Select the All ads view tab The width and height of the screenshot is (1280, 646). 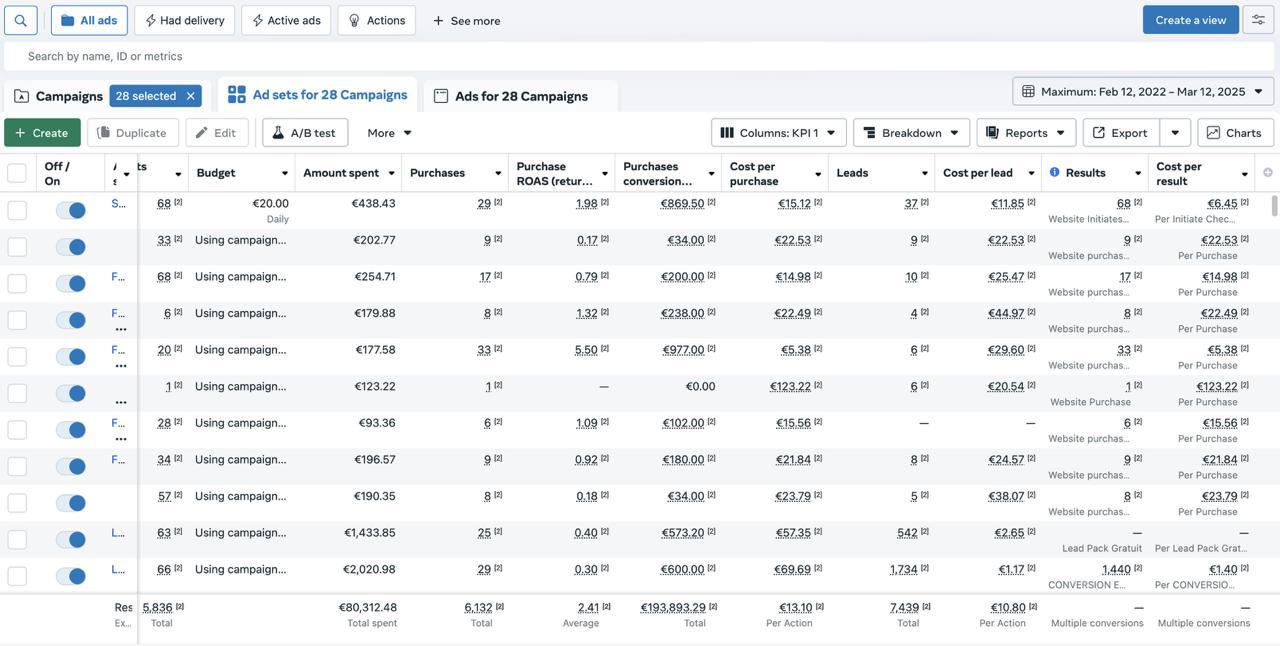pyautogui.click(x=89, y=20)
